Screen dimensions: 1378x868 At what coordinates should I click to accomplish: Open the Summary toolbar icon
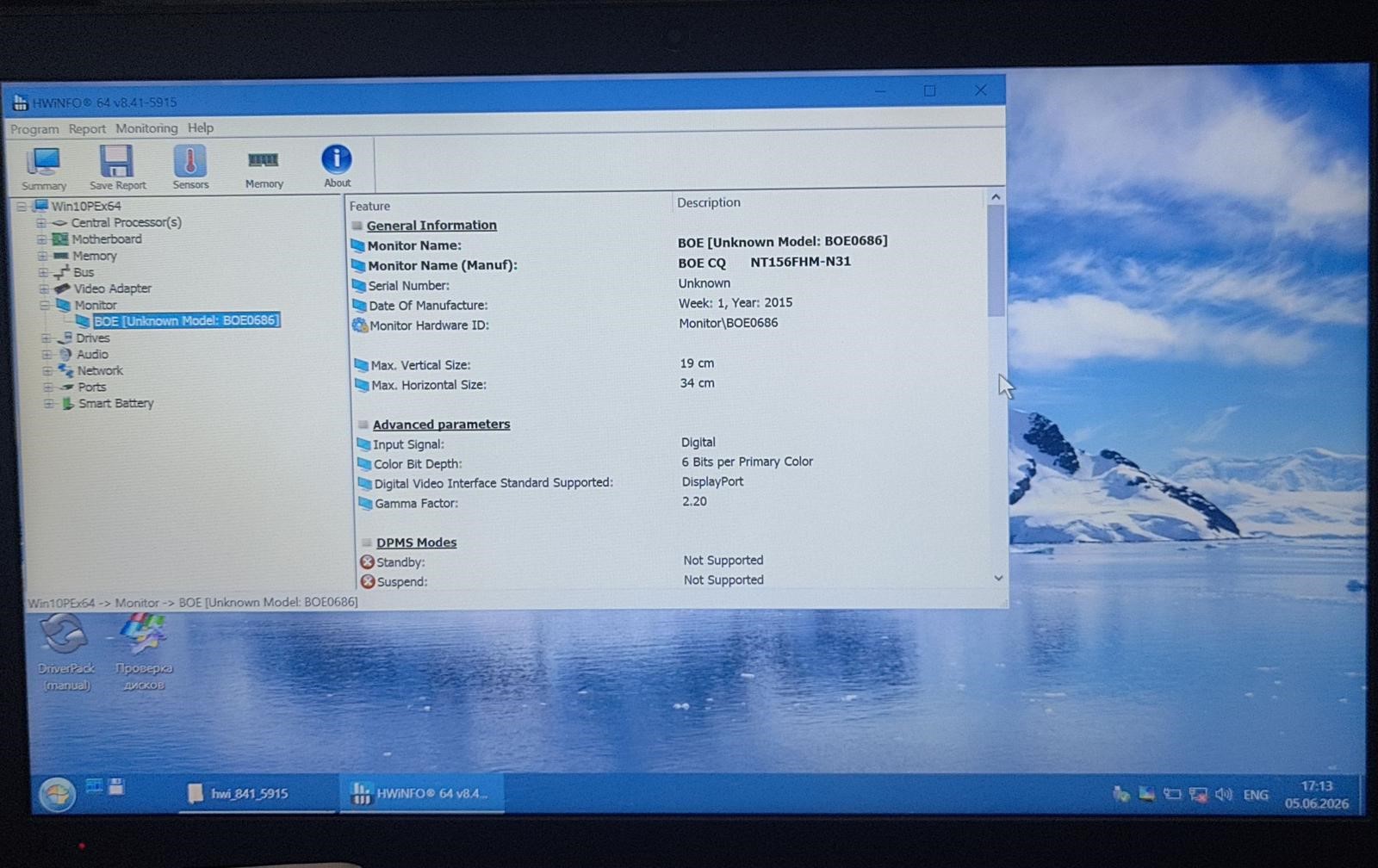point(43,169)
